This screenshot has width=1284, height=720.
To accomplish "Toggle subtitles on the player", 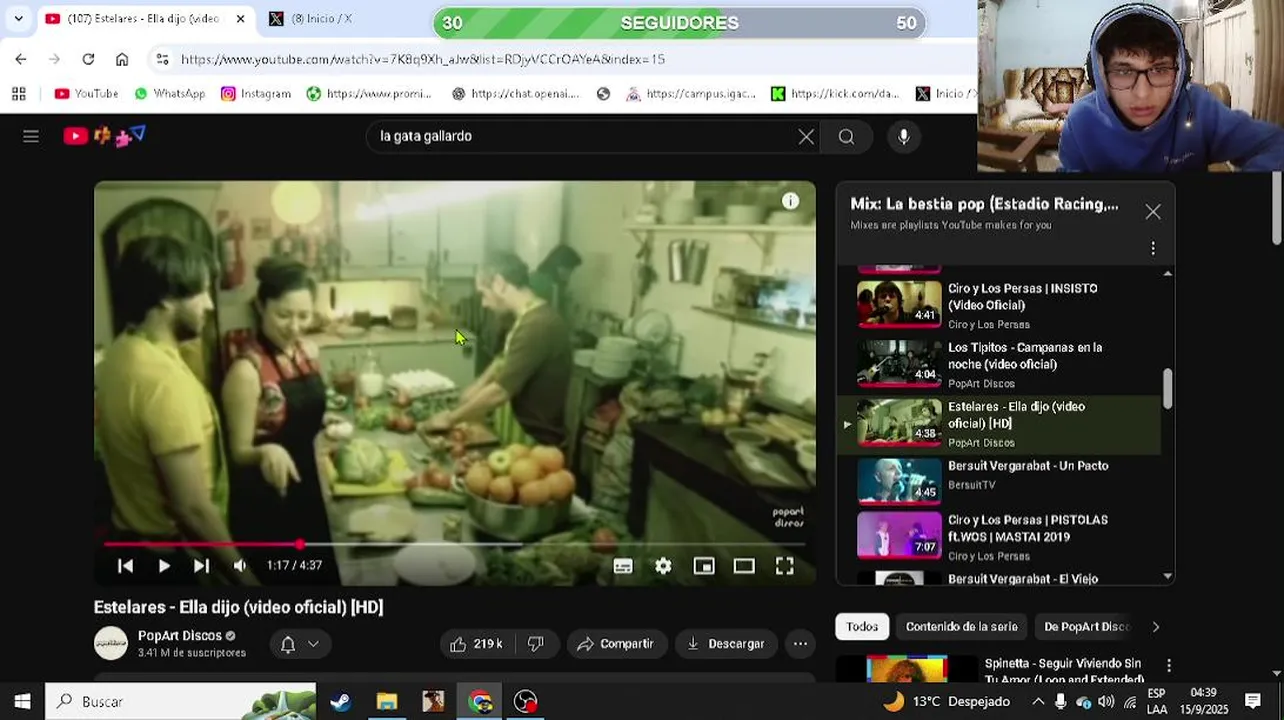I will pos(623,566).
